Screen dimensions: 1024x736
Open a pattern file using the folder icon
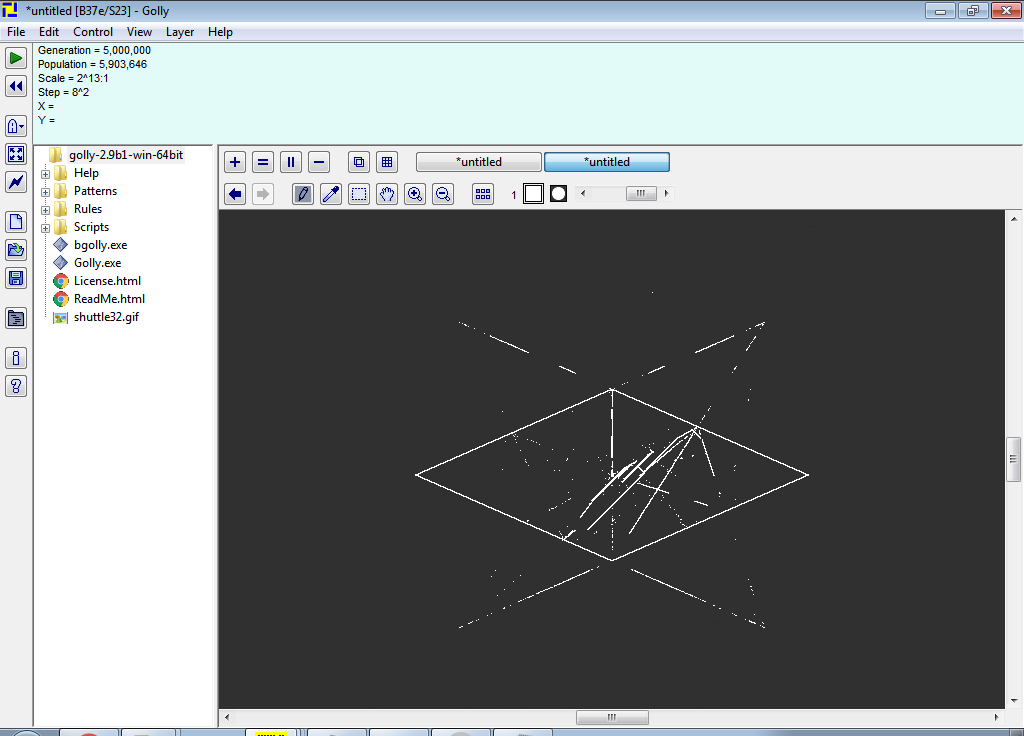16,250
